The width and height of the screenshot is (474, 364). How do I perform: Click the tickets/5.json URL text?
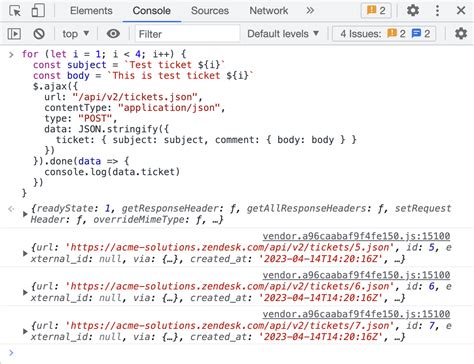pyautogui.click(x=229, y=247)
